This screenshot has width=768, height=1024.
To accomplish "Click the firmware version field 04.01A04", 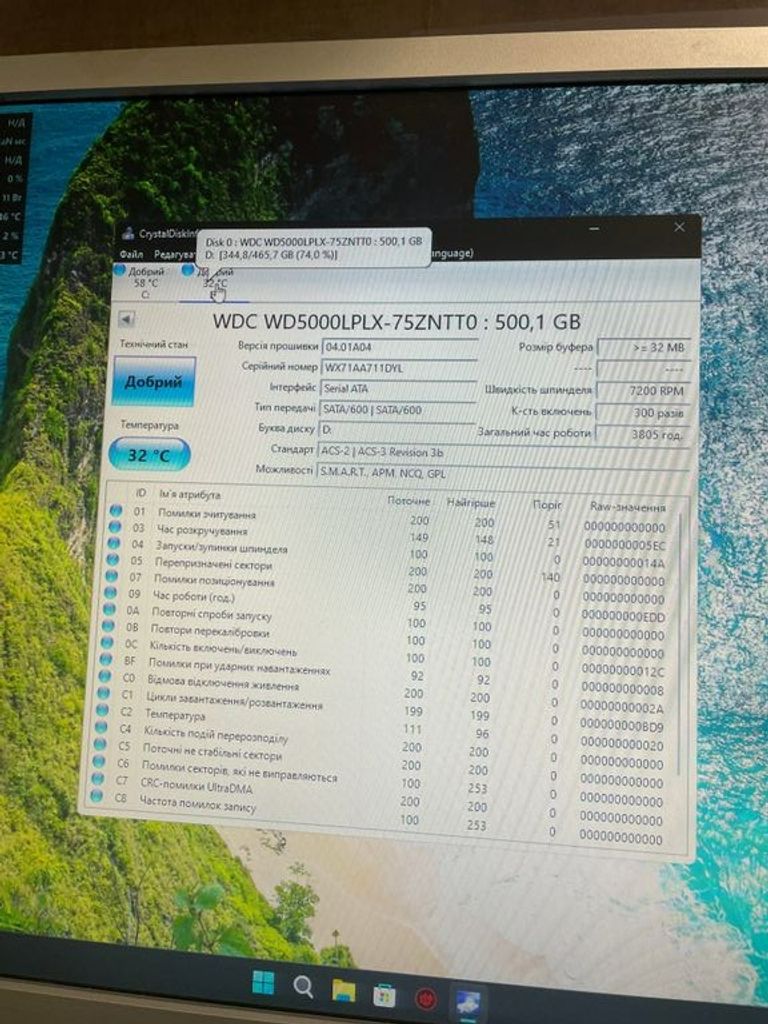I will point(398,346).
